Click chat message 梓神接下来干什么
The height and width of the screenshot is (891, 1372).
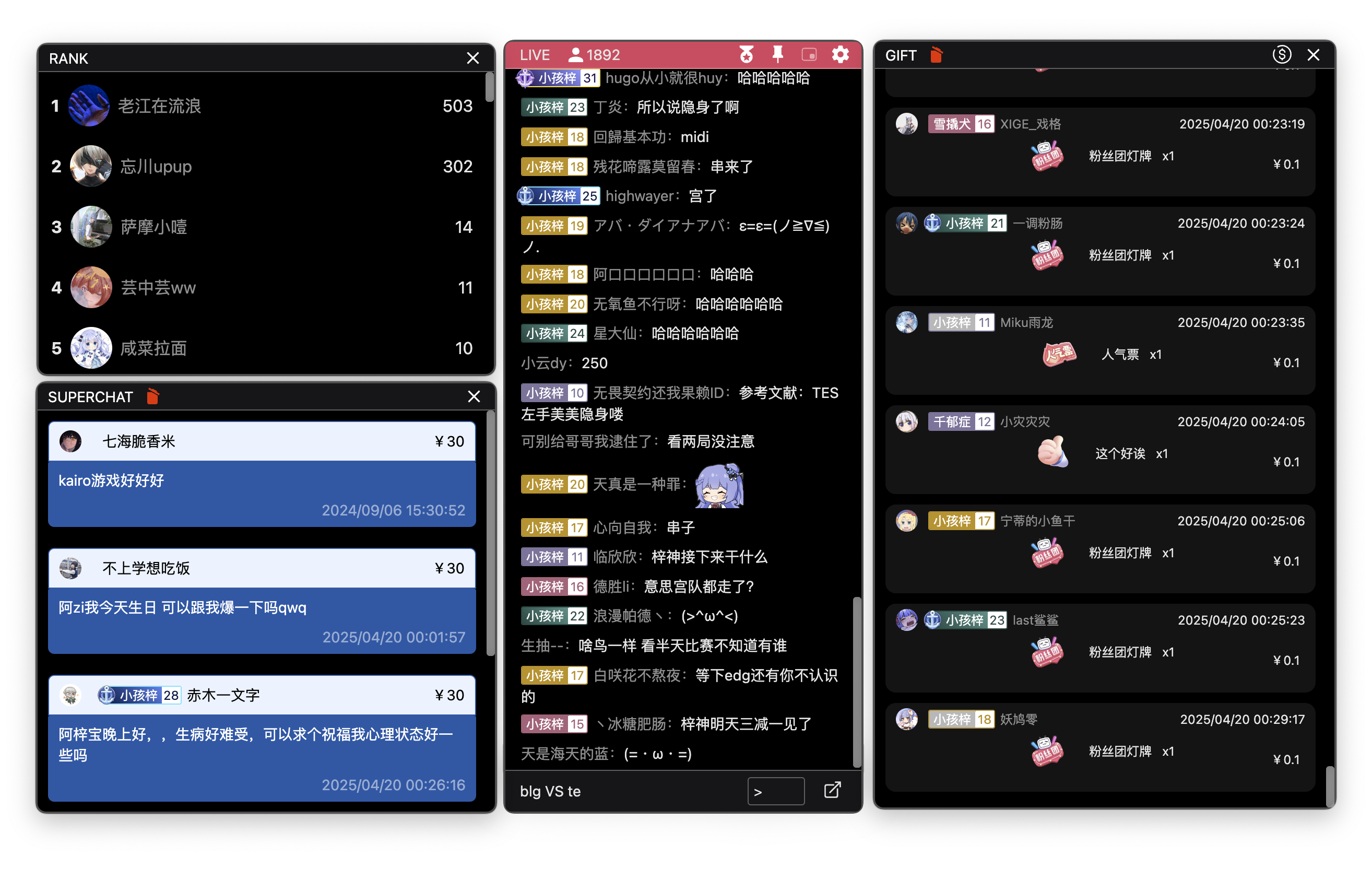tap(709, 557)
